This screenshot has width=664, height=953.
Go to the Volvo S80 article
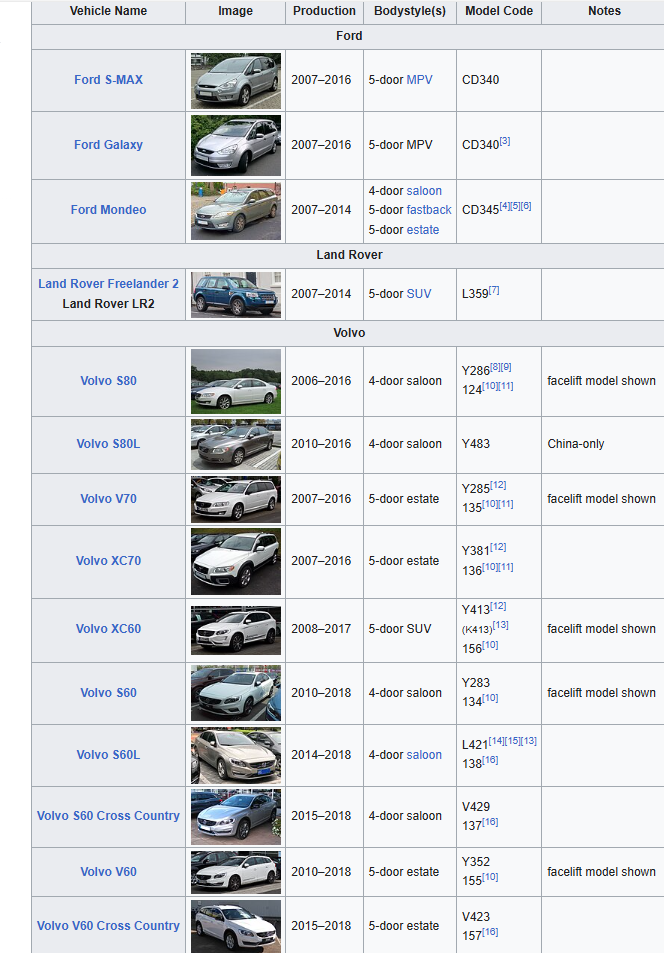(108, 381)
